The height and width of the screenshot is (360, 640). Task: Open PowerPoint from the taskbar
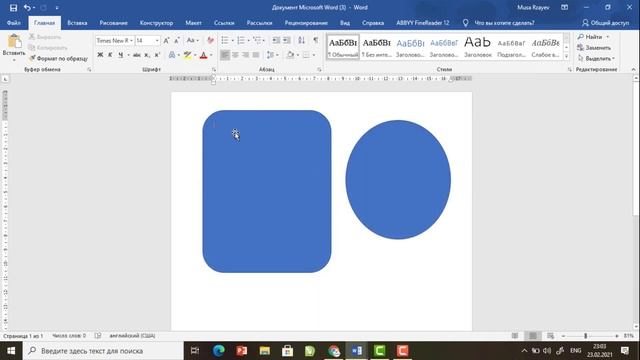point(242,351)
